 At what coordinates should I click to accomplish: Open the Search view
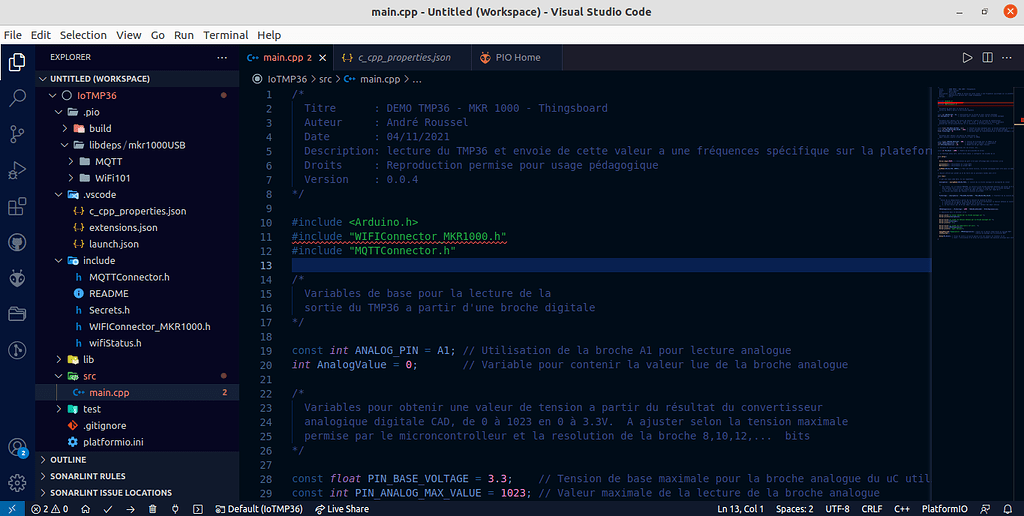point(17,99)
